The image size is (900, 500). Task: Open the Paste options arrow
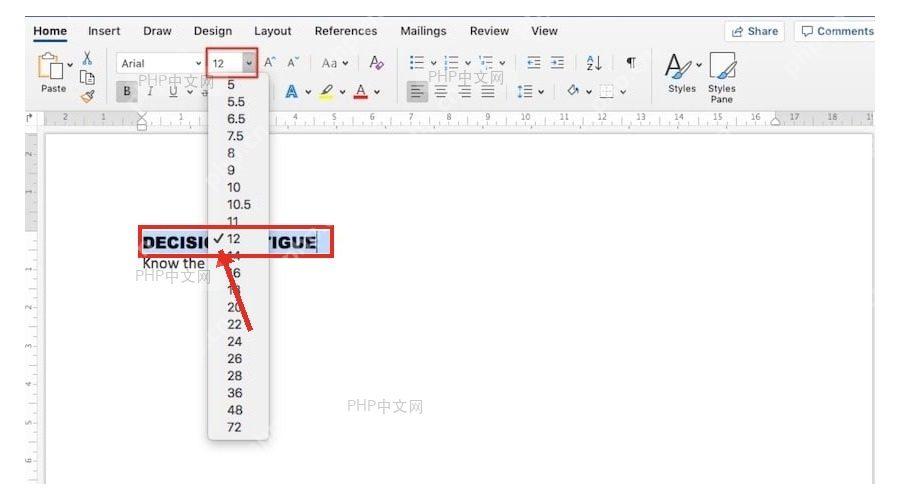point(70,65)
